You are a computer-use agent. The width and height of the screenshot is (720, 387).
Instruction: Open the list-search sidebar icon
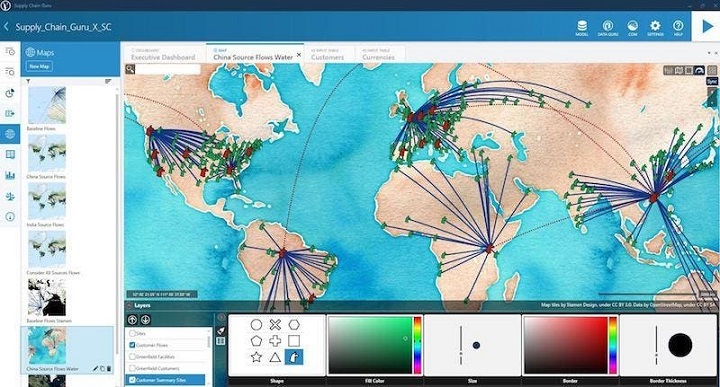coord(10,72)
